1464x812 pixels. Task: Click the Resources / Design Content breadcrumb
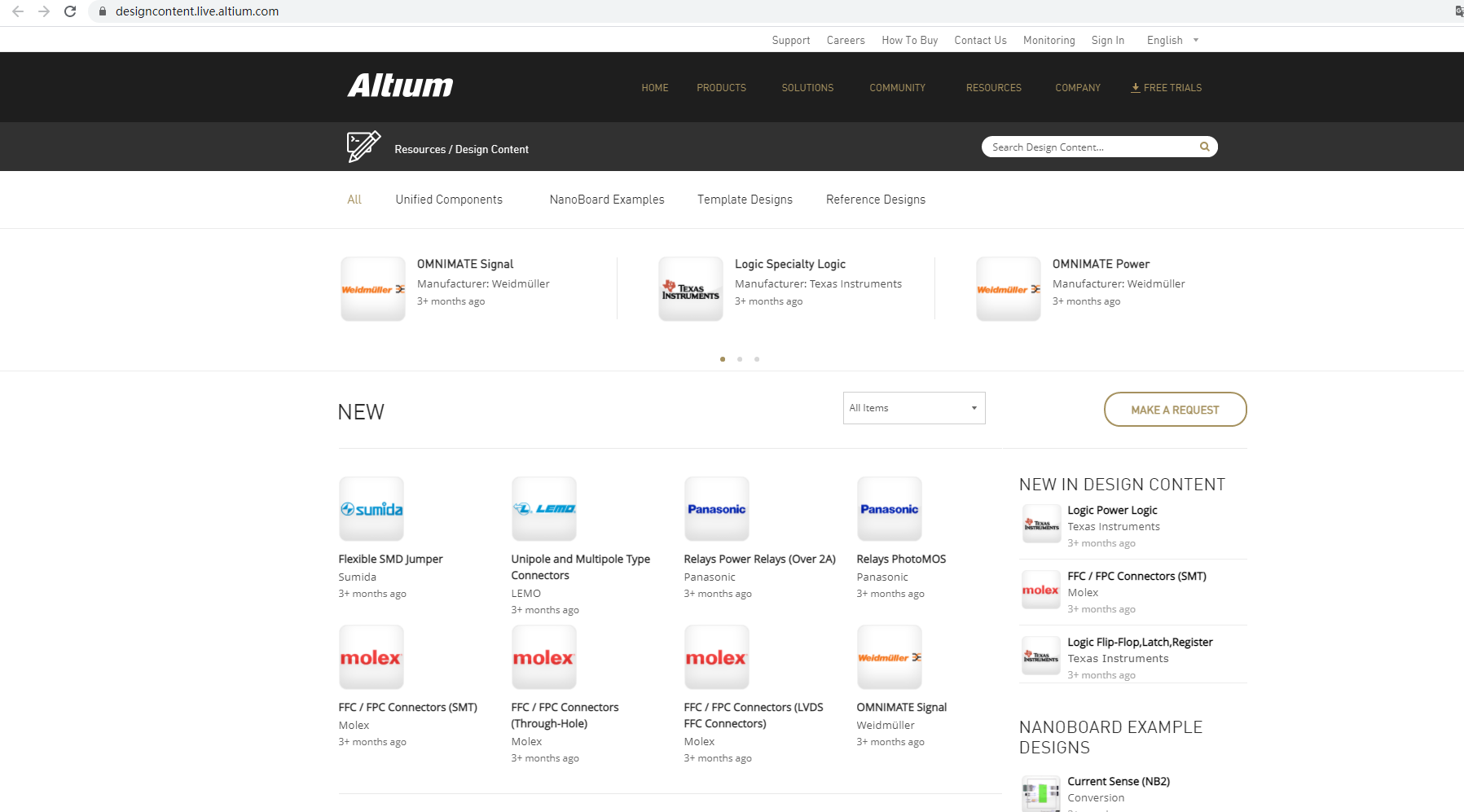click(x=461, y=149)
